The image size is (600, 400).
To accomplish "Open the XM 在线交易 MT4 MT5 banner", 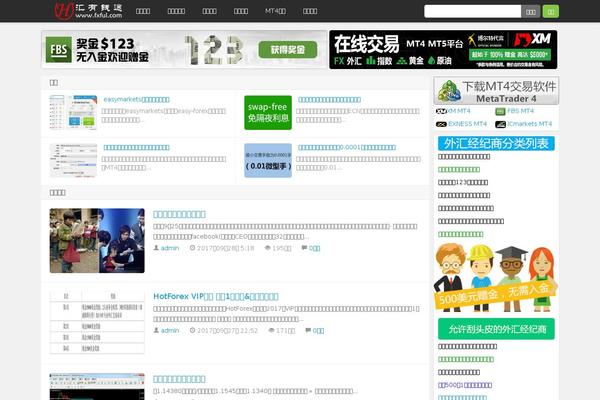I will [443, 50].
